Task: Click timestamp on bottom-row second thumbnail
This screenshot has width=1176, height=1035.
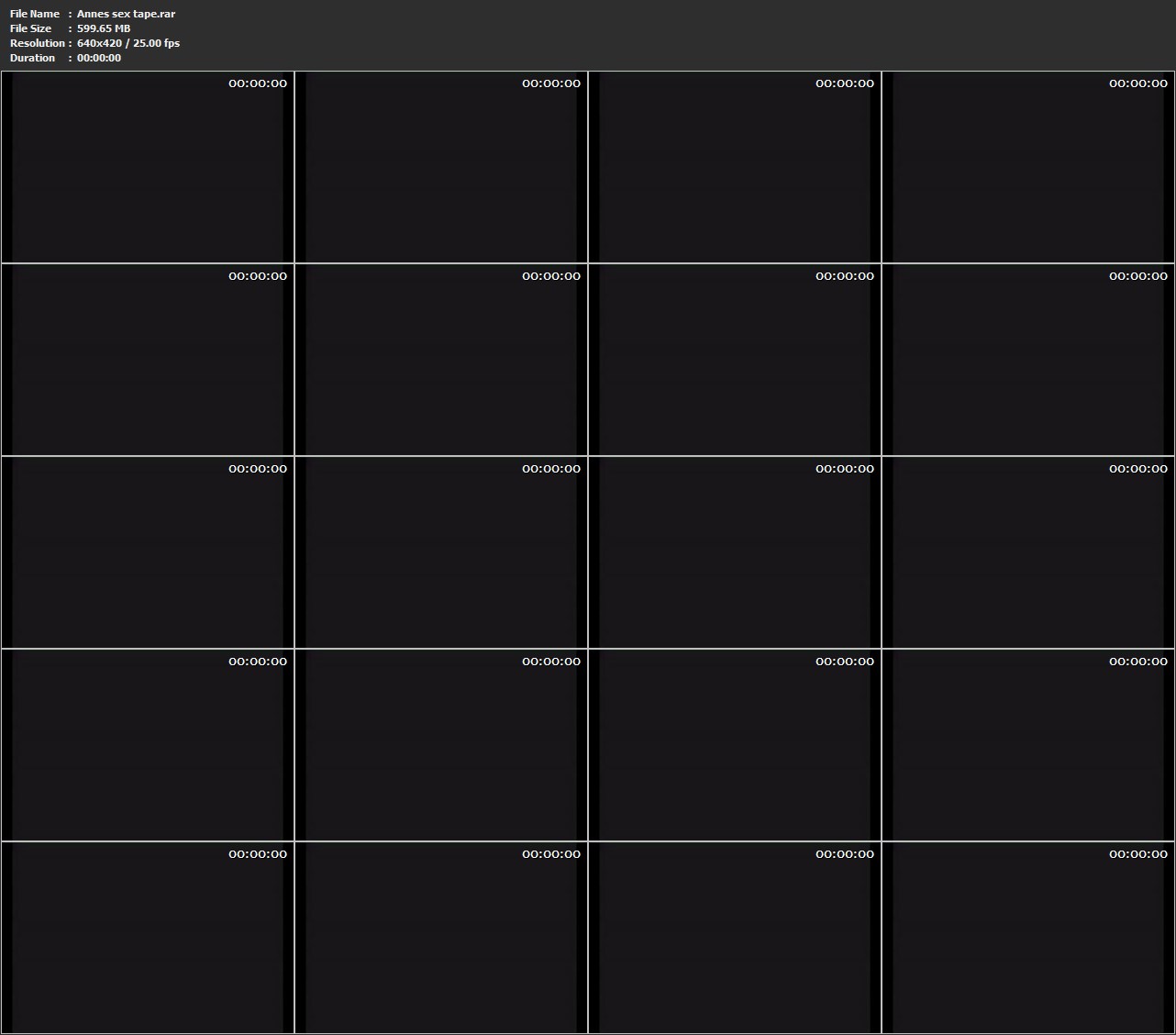Action: (551, 854)
